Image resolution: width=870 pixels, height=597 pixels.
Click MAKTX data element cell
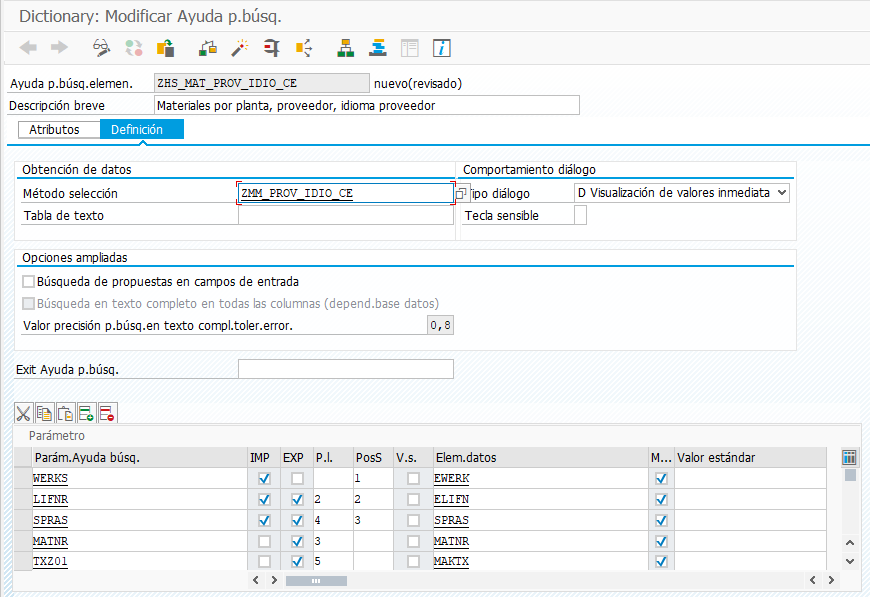pyautogui.click(x=540, y=561)
